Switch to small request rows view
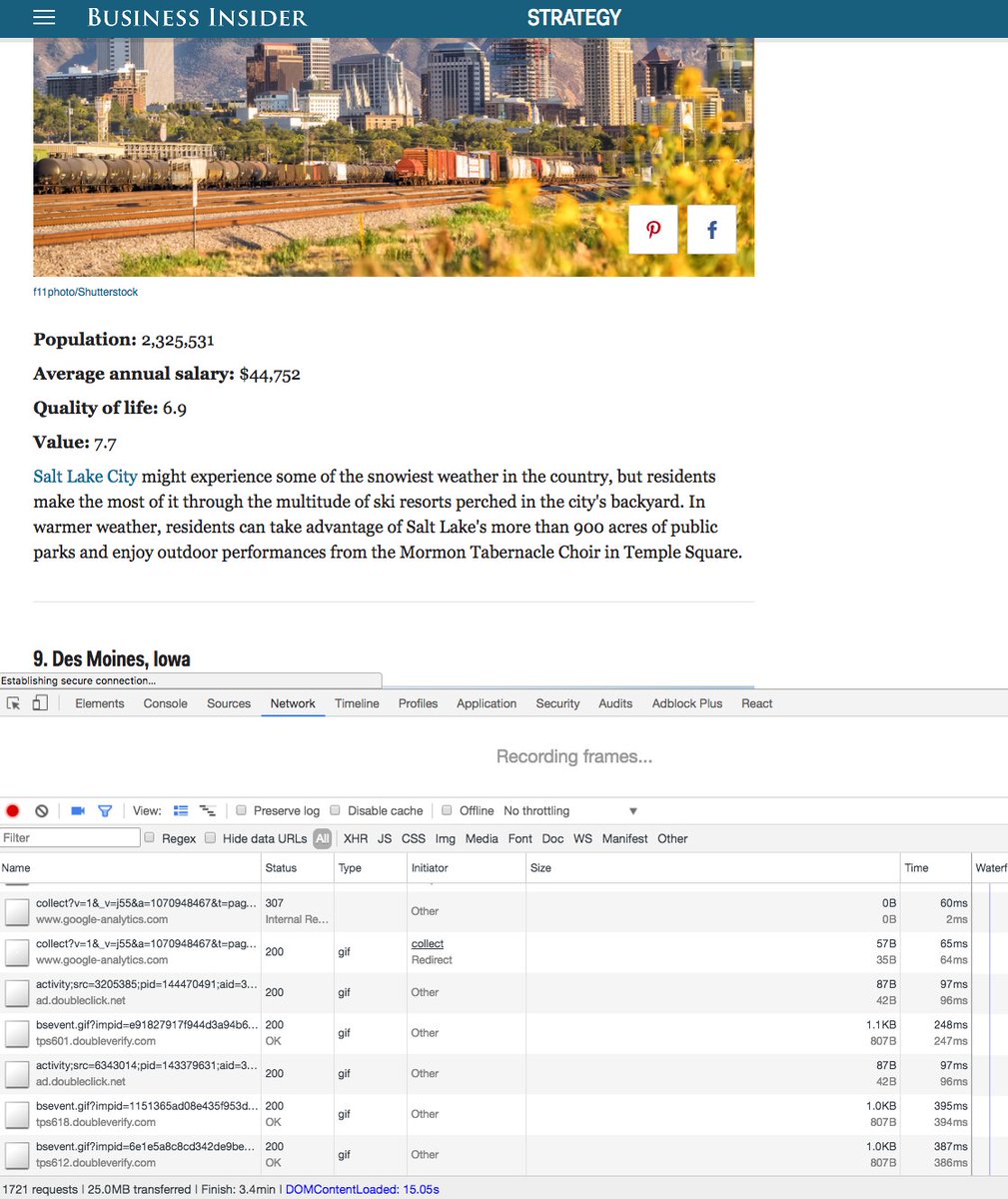Viewport: 1008px width, 1199px height. coord(208,811)
